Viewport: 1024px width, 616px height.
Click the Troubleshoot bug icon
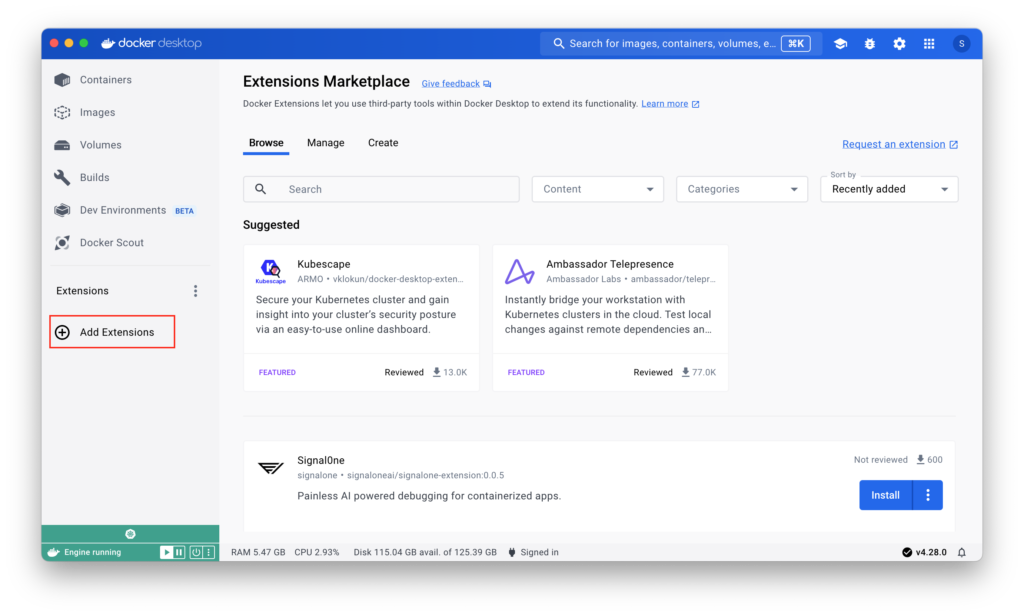pyautogui.click(x=870, y=44)
